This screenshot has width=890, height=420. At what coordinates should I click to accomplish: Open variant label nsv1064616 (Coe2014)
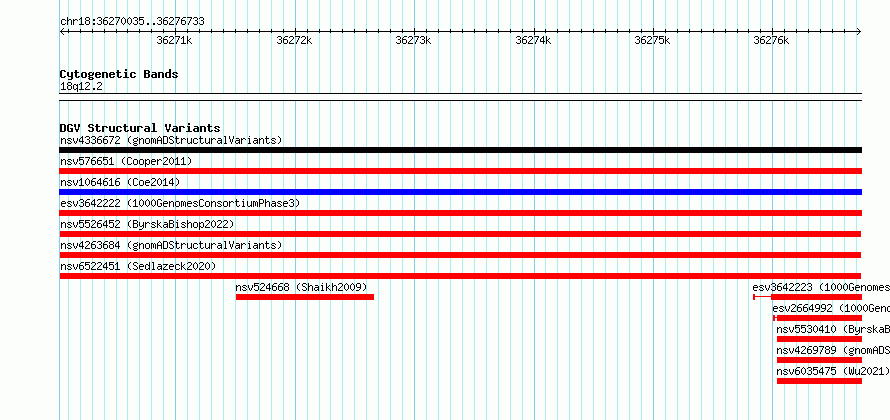tap(120, 182)
